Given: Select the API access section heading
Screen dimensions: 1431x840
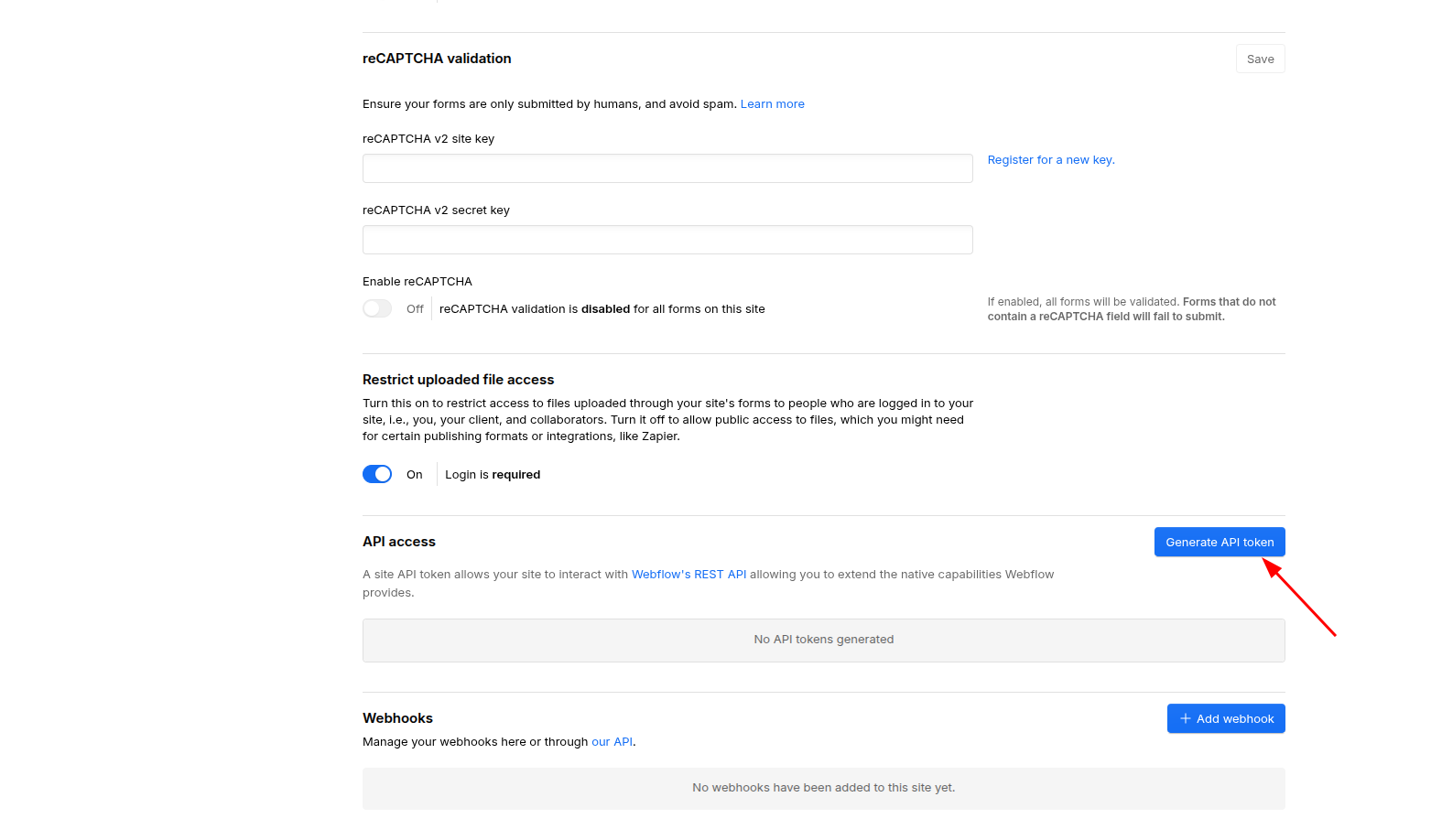Looking at the screenshot, I should pyautogui.click(x=399, y=542).
